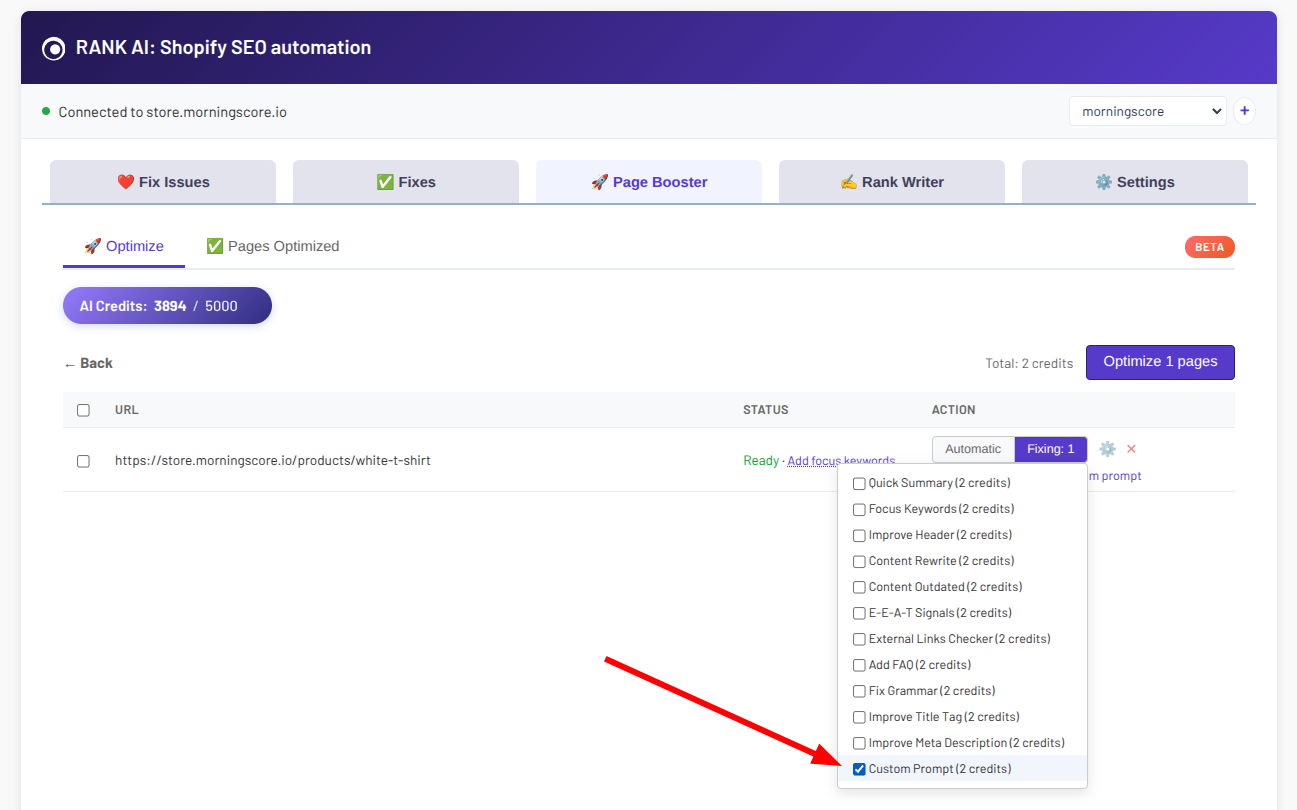The height and width of the screenshot is (810, 1297).
Task: Open the Page Booster tab
Action: tap(649, 182)
